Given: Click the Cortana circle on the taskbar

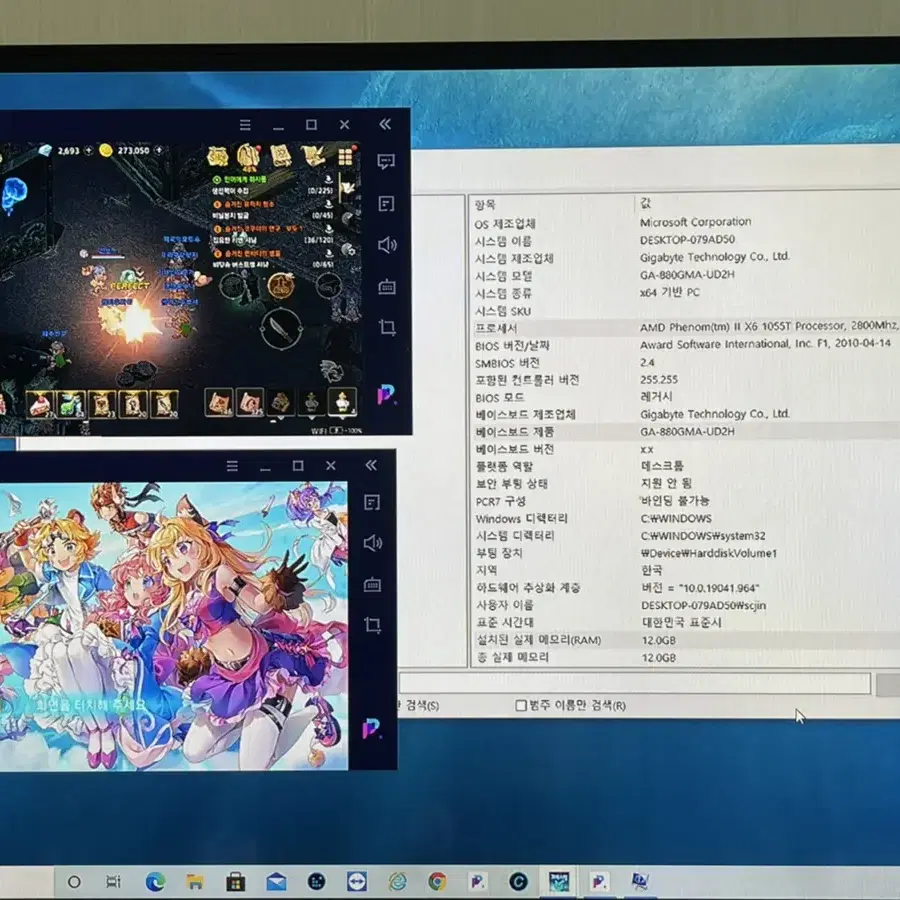Looking at the screenshot, I should coord(74,882).
